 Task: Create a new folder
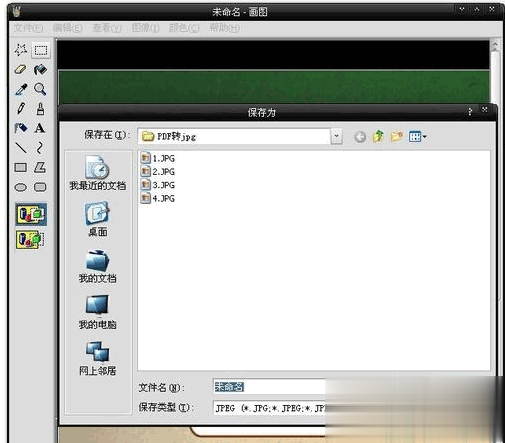397,136
